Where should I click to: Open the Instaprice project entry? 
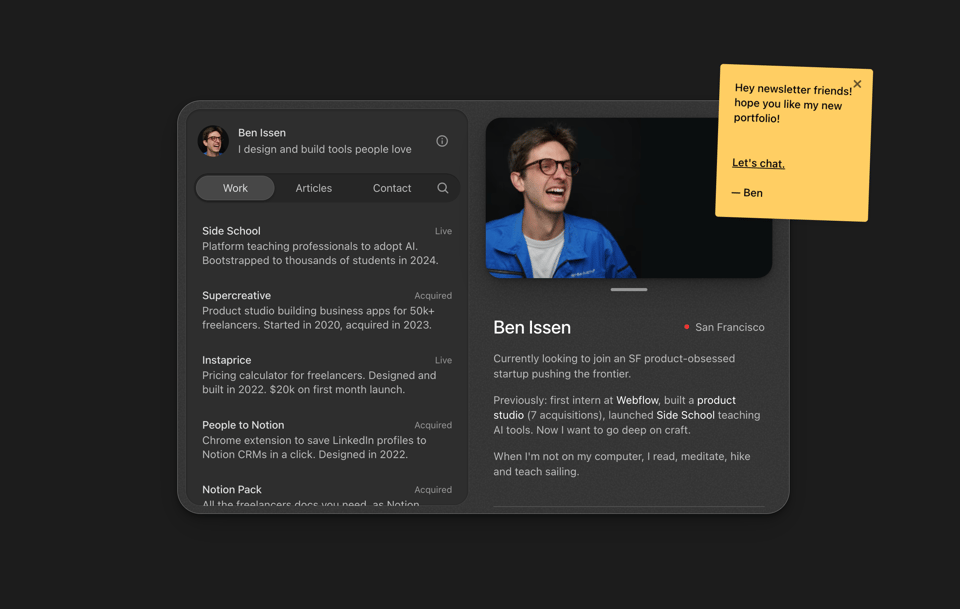327,375
